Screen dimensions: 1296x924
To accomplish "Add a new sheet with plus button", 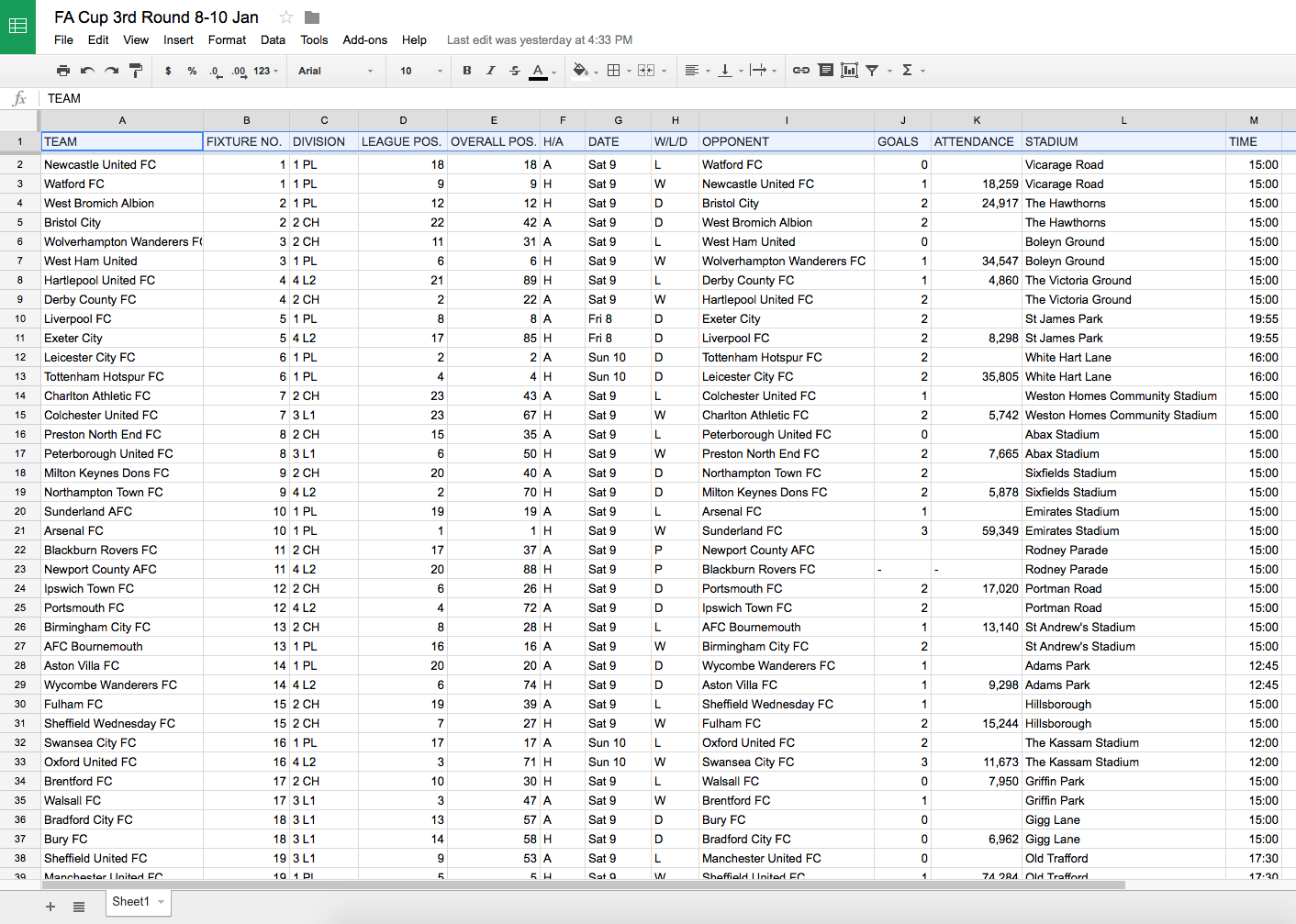I will click(x=50, y=907).
